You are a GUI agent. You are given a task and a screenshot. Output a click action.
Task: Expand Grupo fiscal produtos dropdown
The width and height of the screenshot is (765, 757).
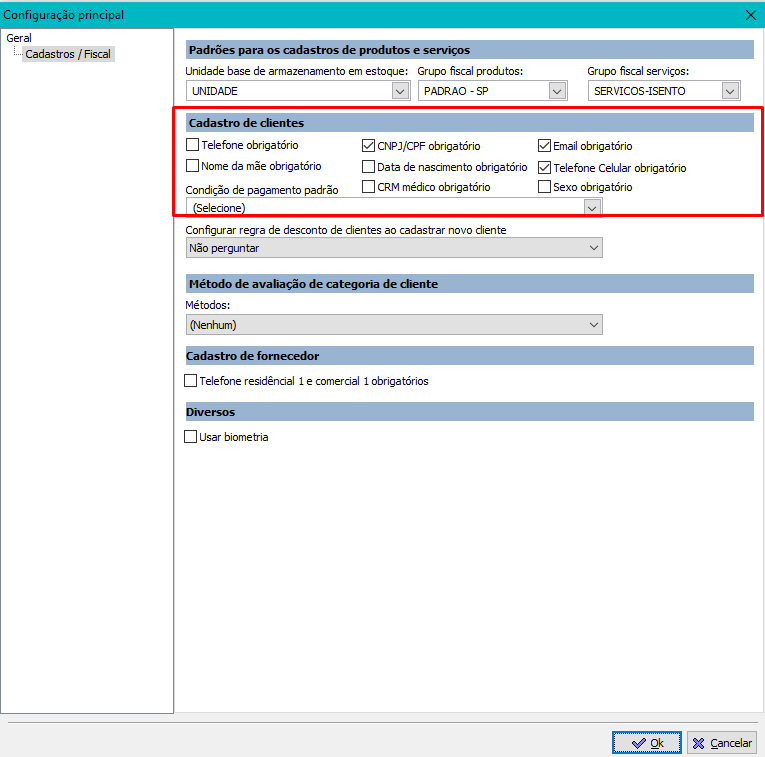point(557,91)
